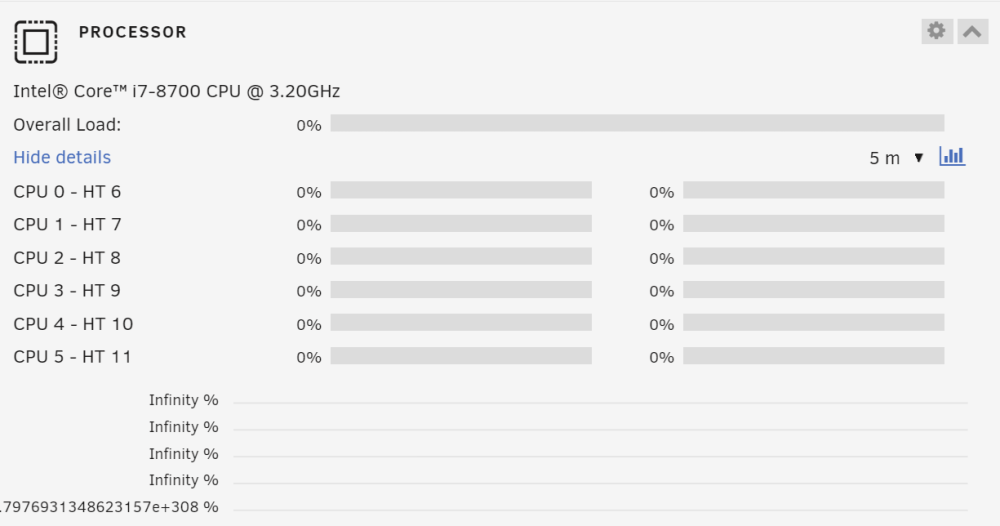Collapse the Processor panel with chevron
Image resolution: width=1000 pixels, height=526 pixels.
click(x=973, y=31)
